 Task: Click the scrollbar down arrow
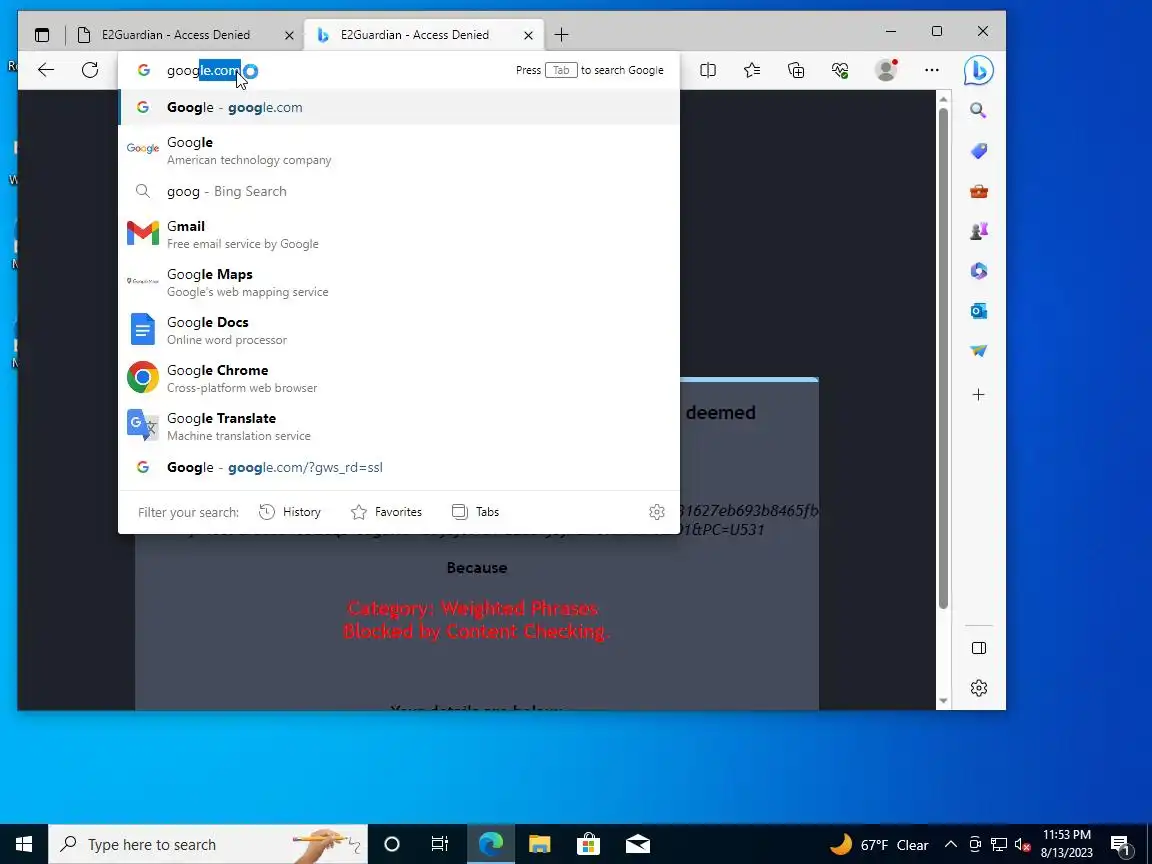coord(943,701)
